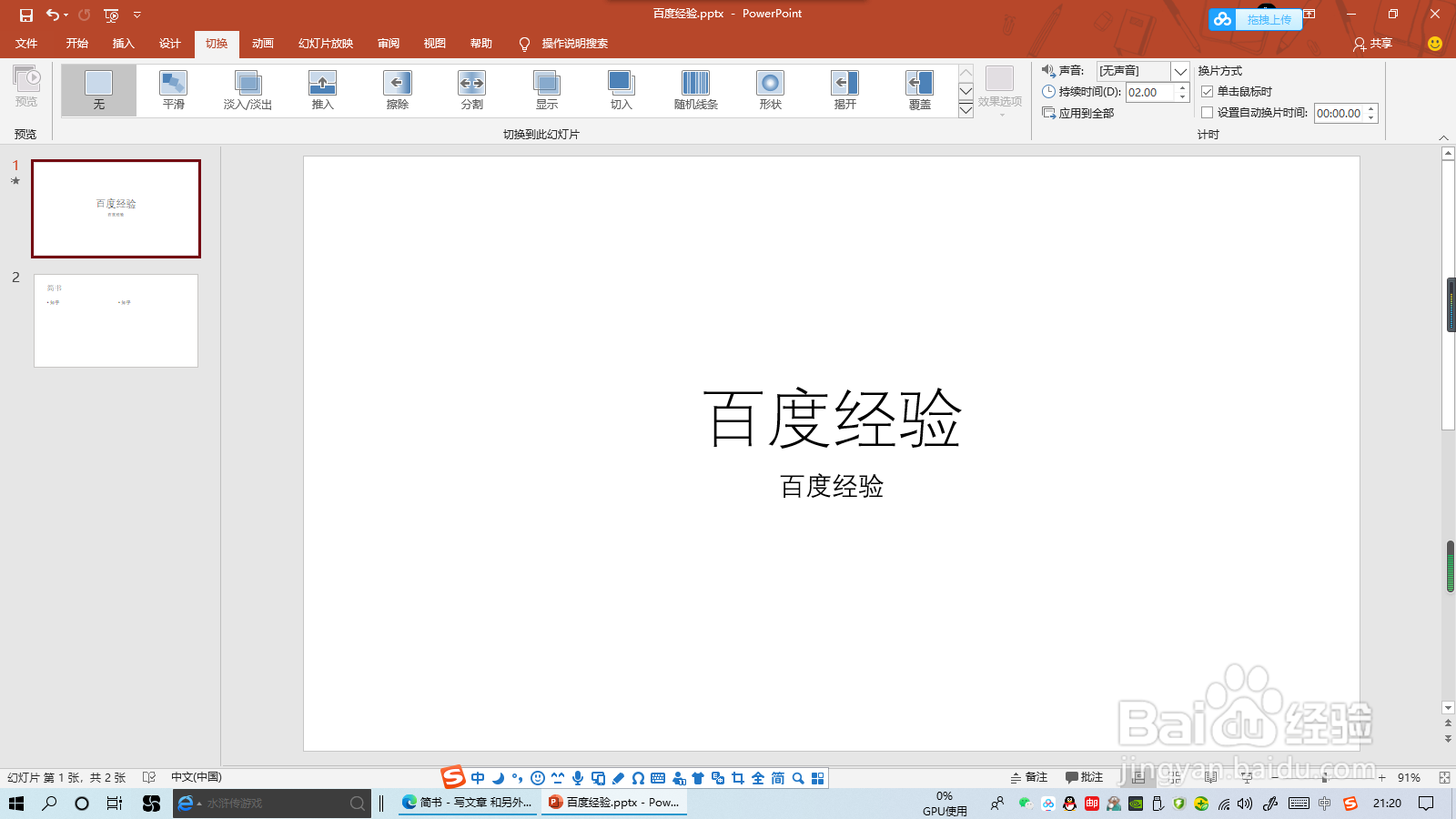Open Windows Start menu
The height and width of the screenshot is (819, 1456).
tap(15, 803)
